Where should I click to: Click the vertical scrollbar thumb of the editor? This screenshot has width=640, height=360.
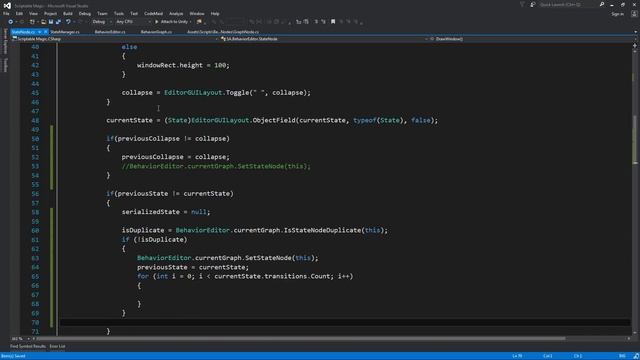click(x=635, y=139)
